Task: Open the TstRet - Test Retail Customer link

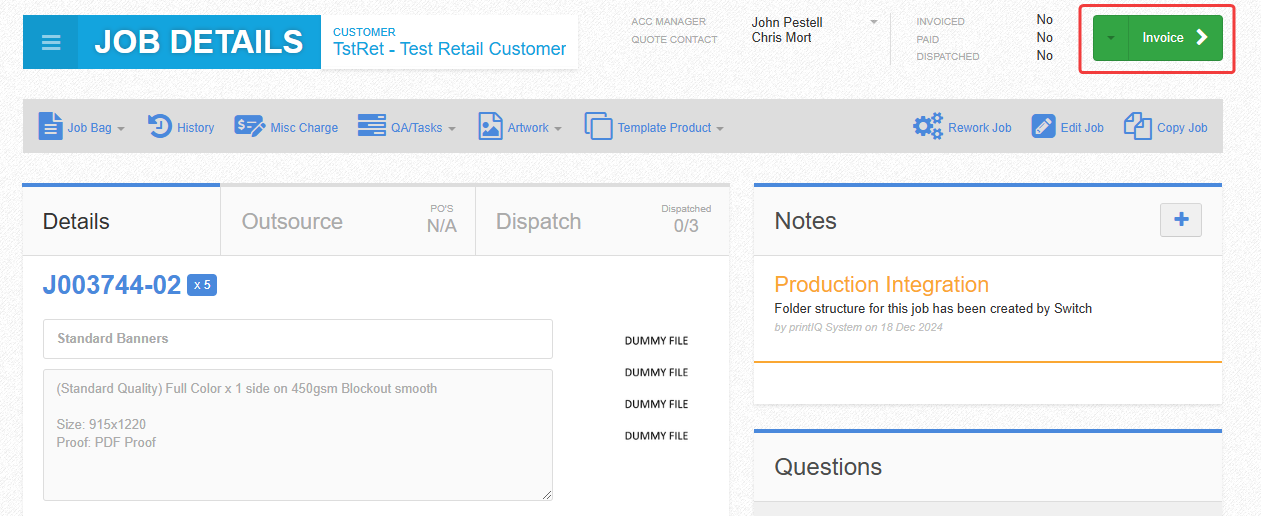Action: coord(449,49)
